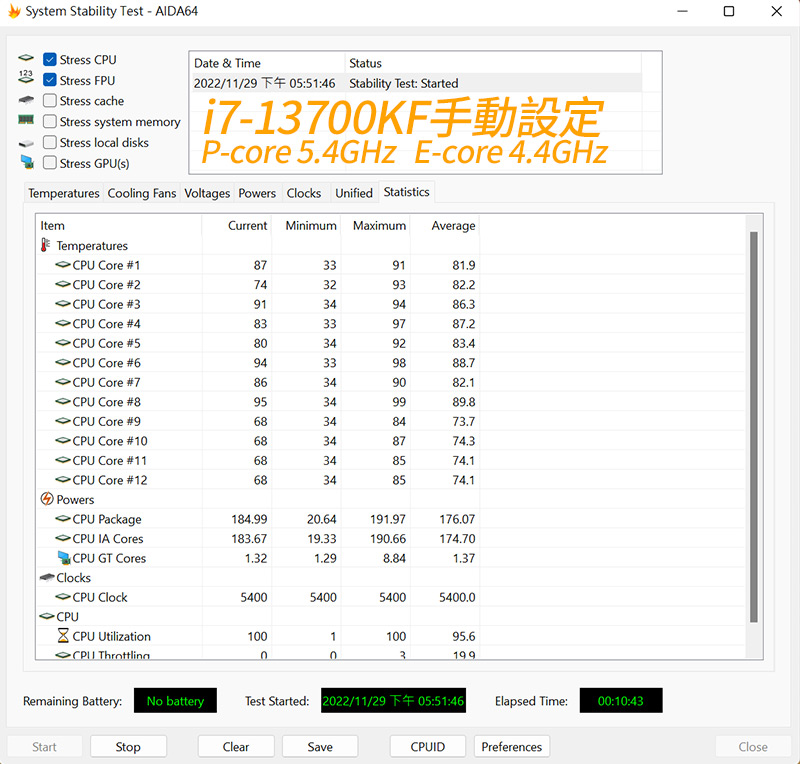Click the chip icon beside CPU Clock
The height and width of the screenshot is (764, 800).
click(63, 597)
